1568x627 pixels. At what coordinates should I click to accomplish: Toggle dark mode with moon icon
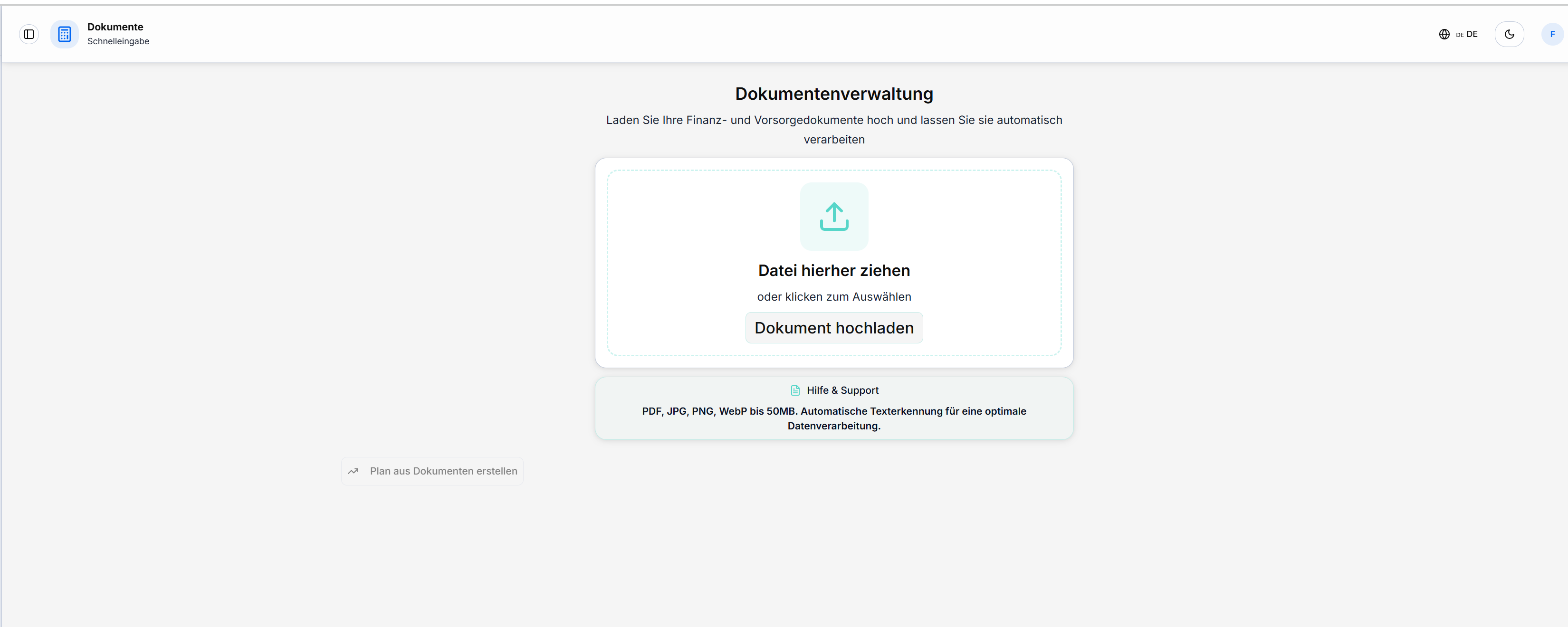pos(1509,34)
